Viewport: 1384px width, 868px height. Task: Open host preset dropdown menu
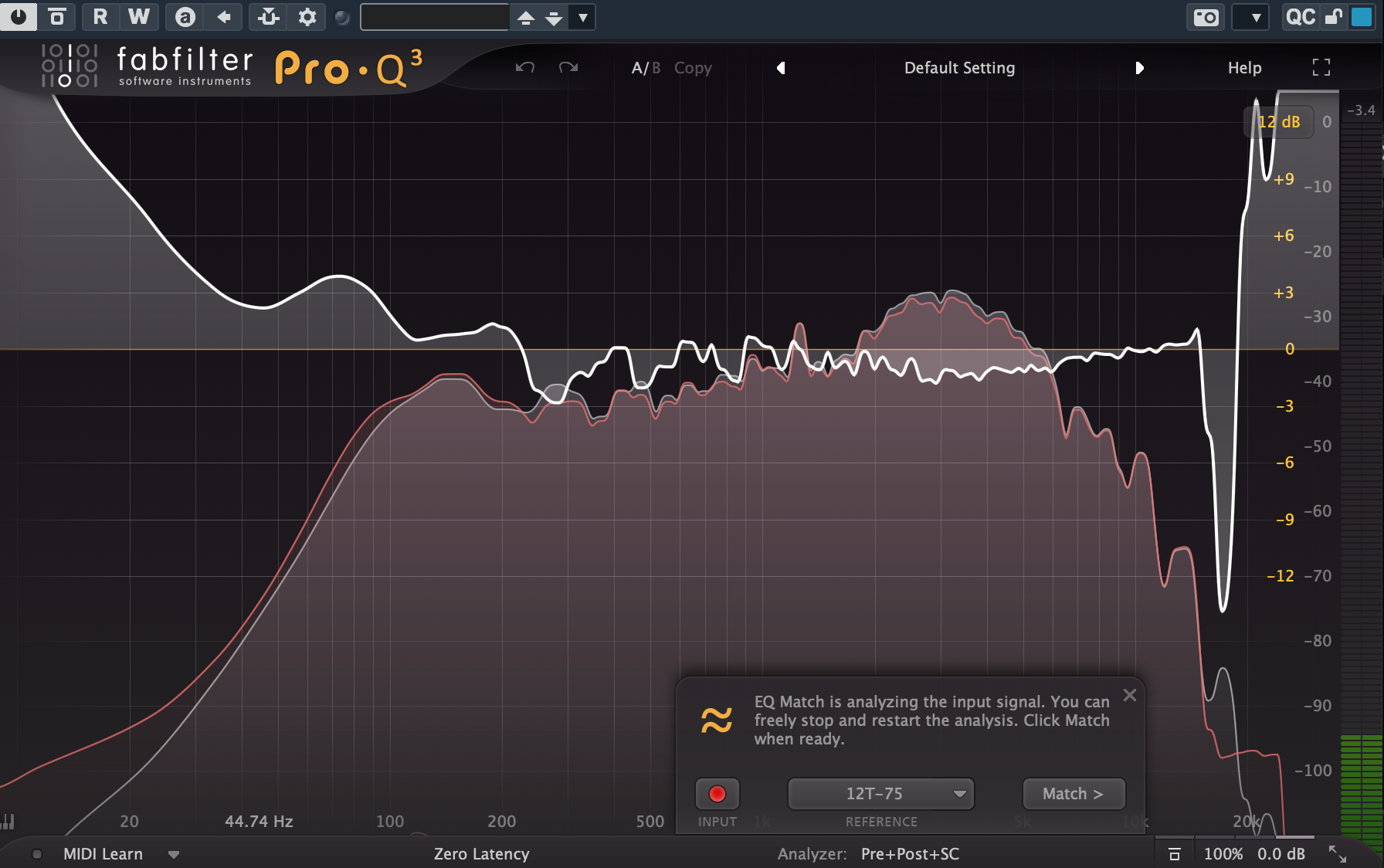tap(583, 17)
